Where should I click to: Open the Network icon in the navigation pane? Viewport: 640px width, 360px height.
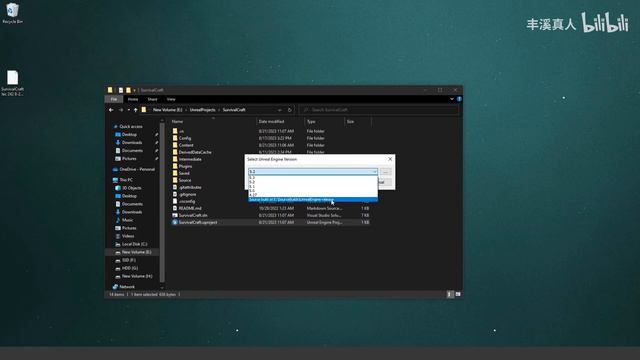(x=116, y=287)
